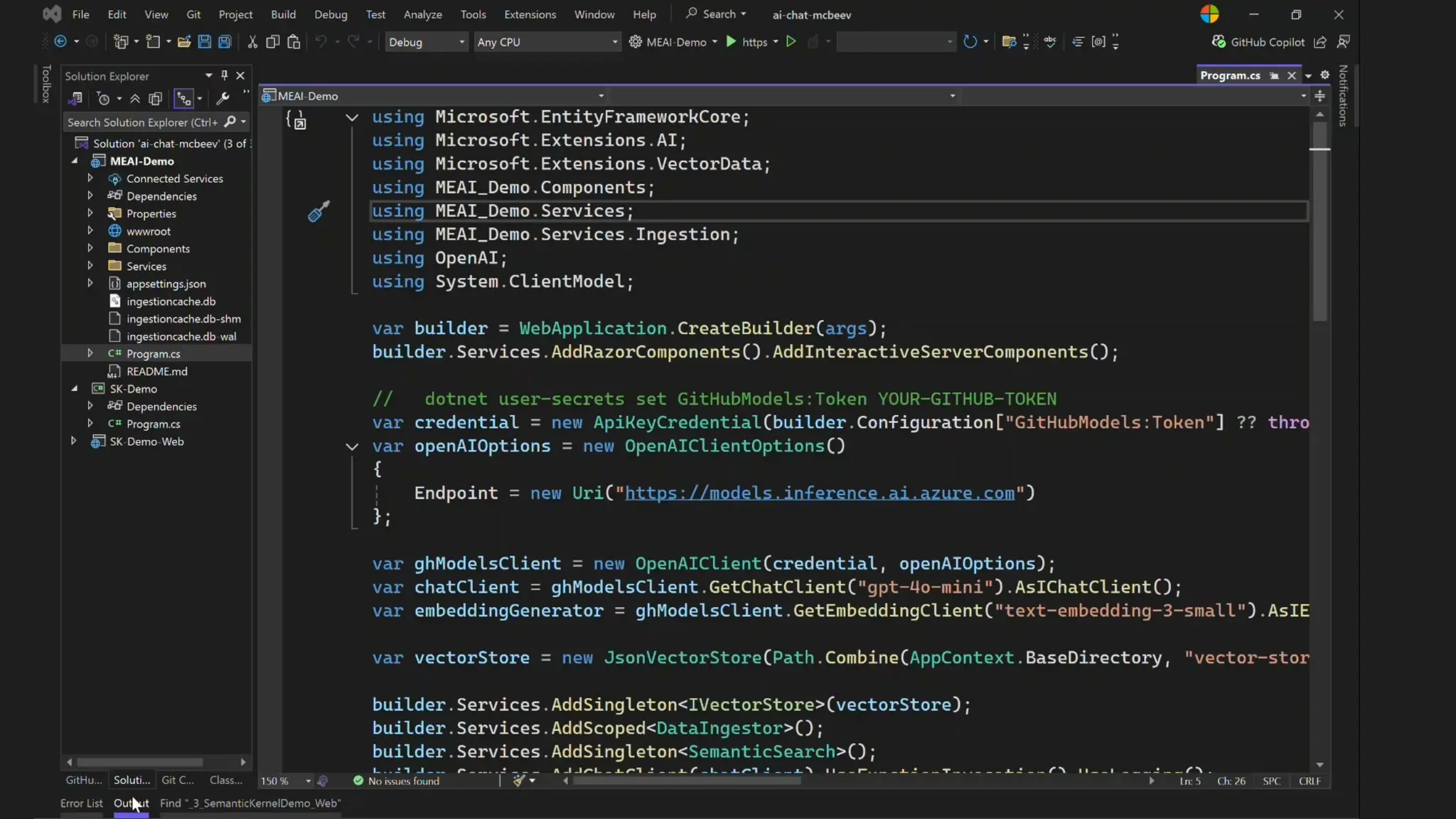This screenshot has height=819, width=1456.
Task: Click the GitHub Copilot icon
Action: click(1219, 42)
